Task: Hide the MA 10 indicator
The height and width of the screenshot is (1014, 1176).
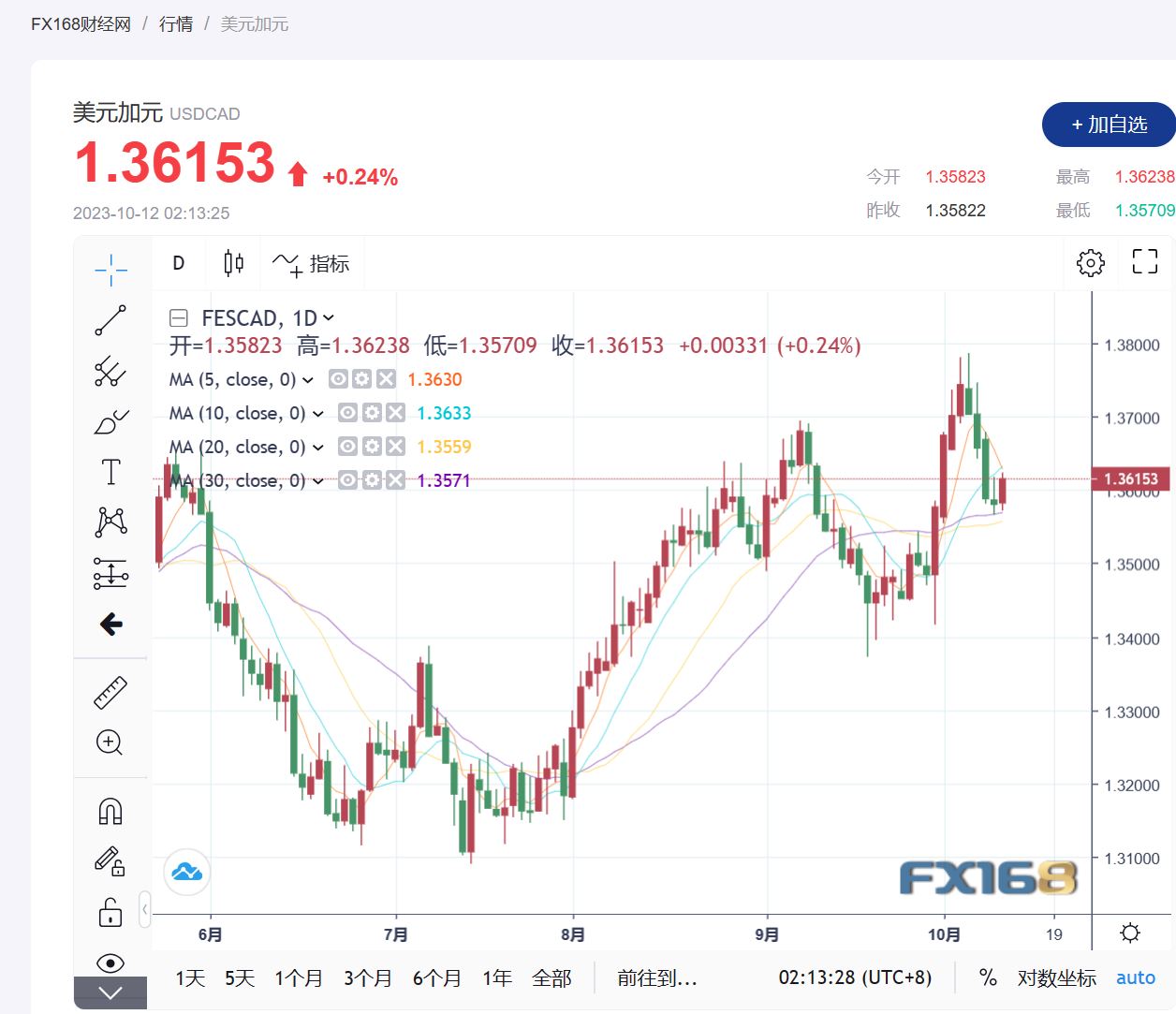Action: 347,413
